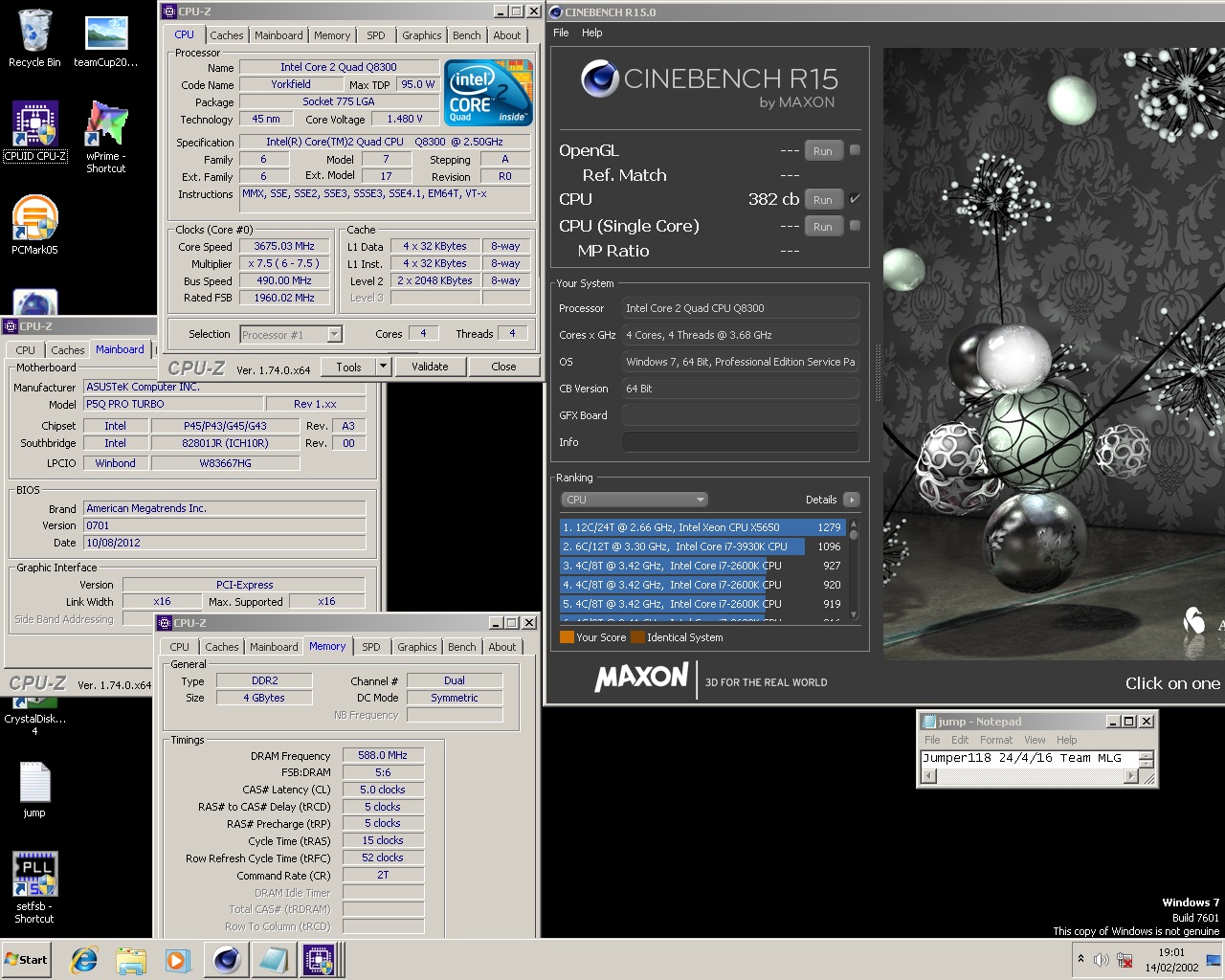Open the CPU ranking category dropdown
The height and width of the screenshot is (980, 1225).
634,500
